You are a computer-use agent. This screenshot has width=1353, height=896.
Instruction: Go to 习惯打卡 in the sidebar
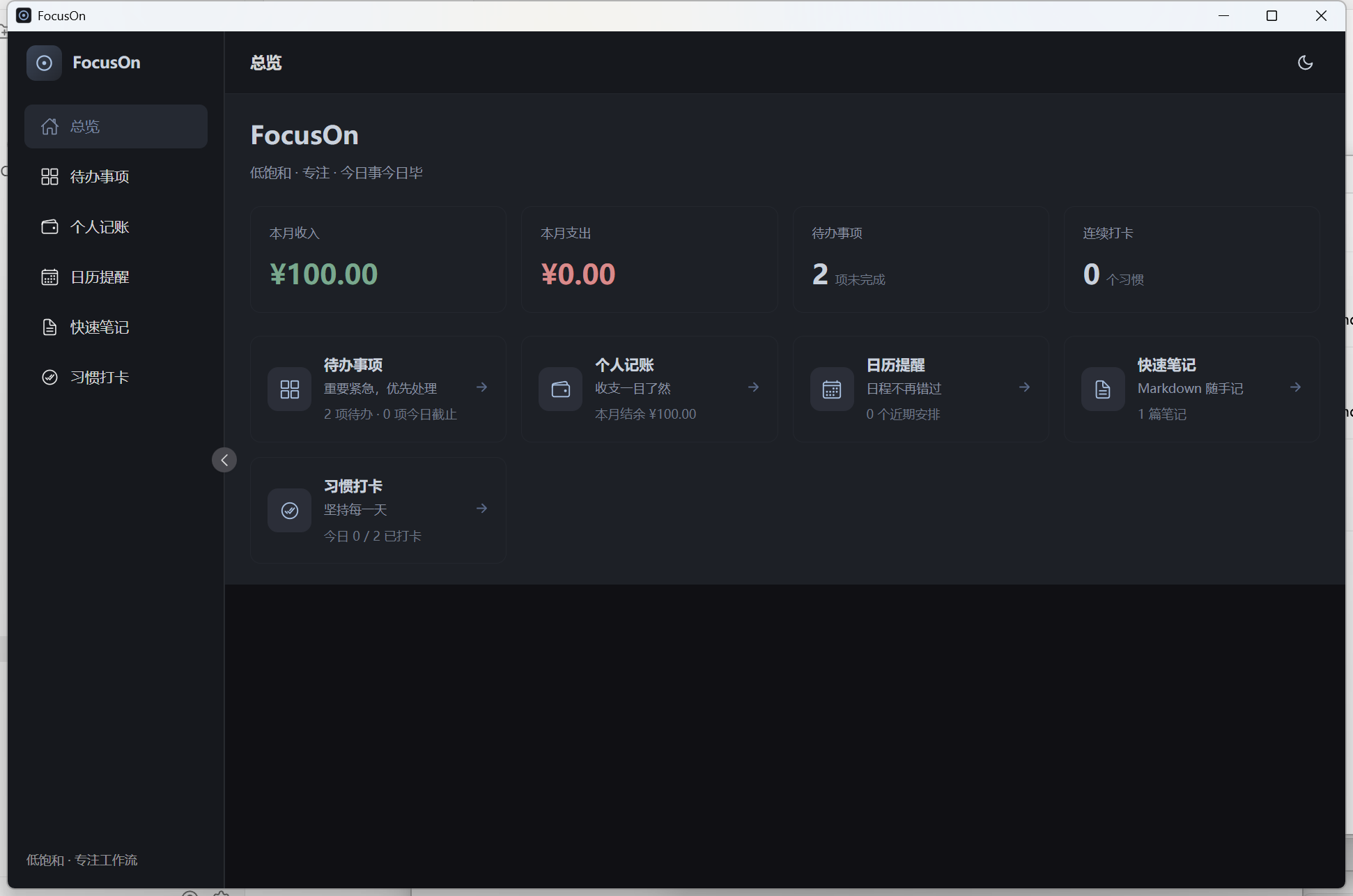click(x=116, y=377)
